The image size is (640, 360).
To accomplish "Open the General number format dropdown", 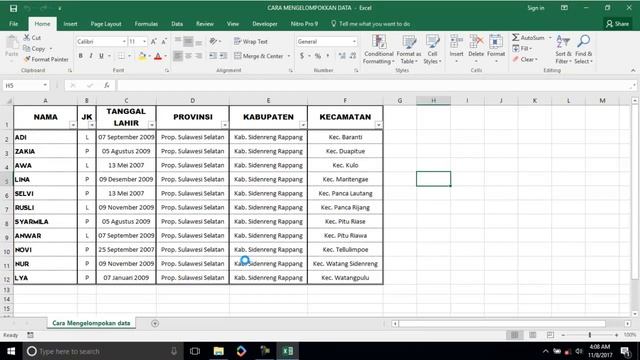I will (354, 42).
